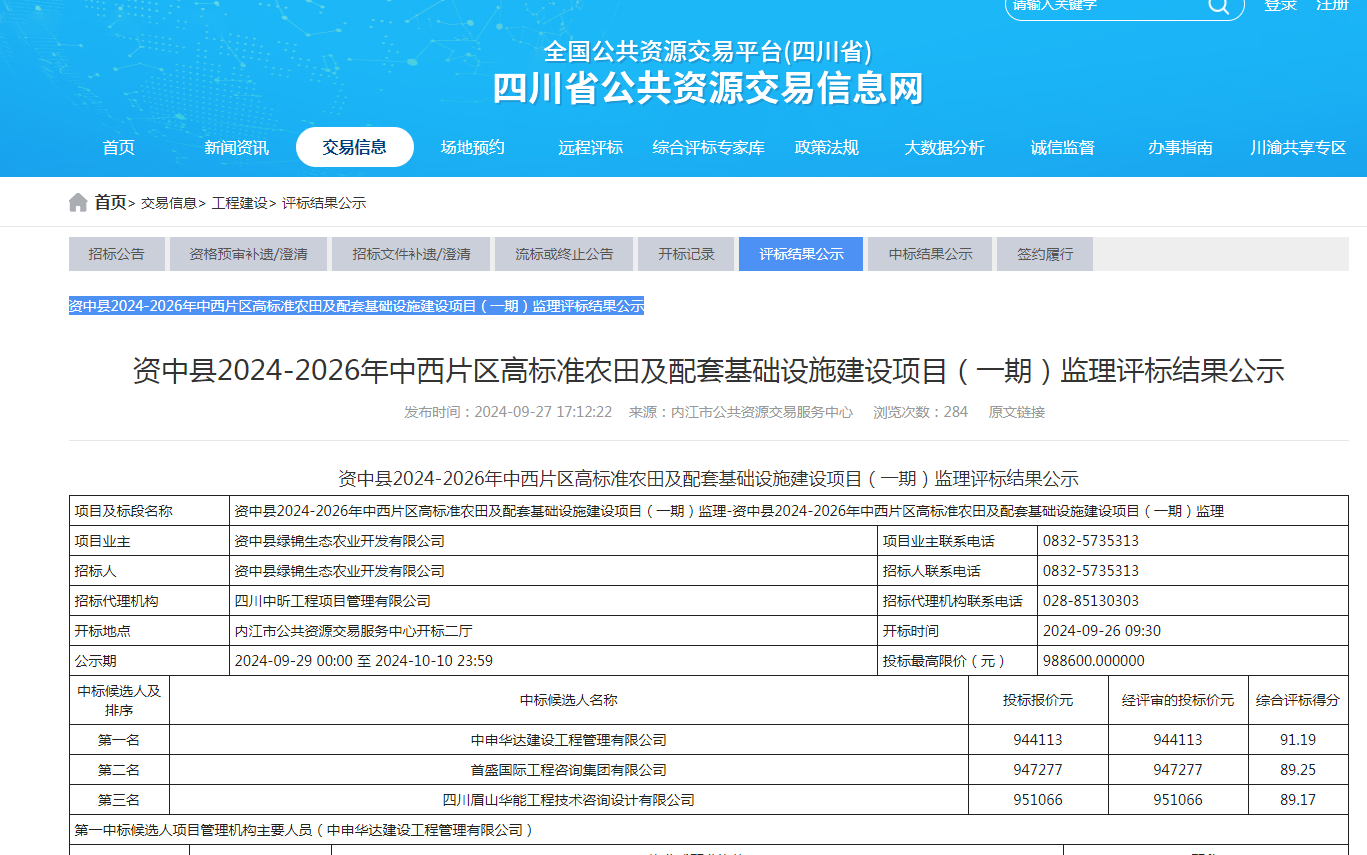Open 新闻资讯 navigation item
Viewport: 1367px width, 855px height.
(236, 148)
